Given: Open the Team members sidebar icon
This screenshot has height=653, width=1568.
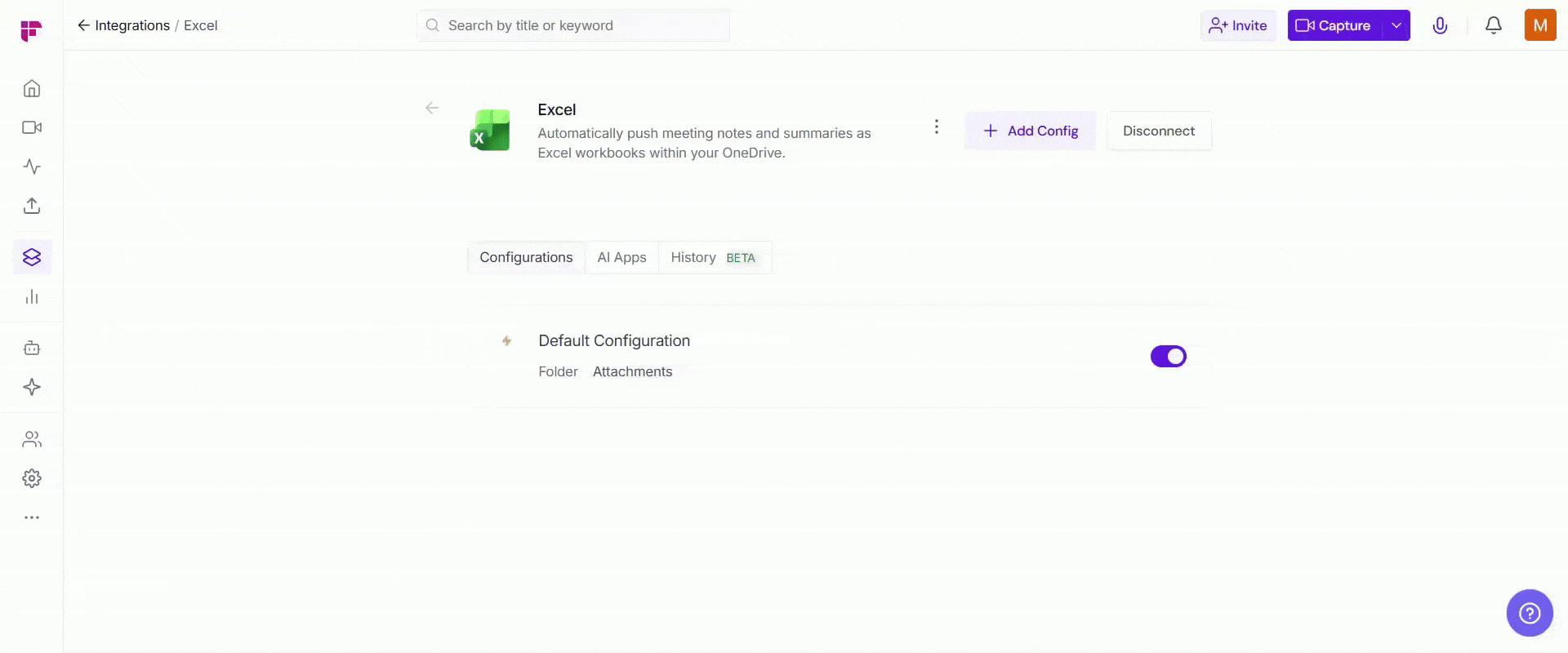Looking at the screenshot, I should pyautogui.click(x=31, y=439).
